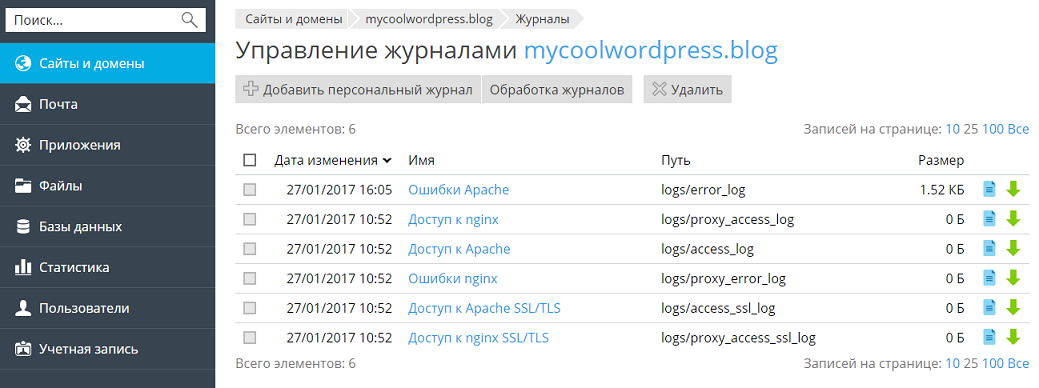Click the bar chart icon next to Статистика
The image size is (1039, 388).
tap(23, 267)
